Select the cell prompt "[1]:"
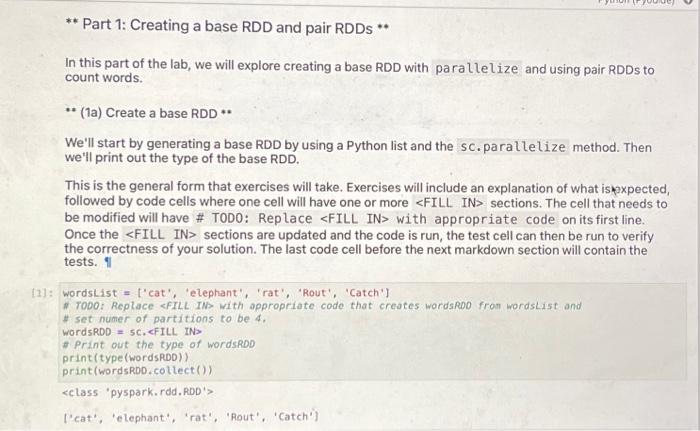Viewport: 700px width, 431px height. (x=42, y=293)
